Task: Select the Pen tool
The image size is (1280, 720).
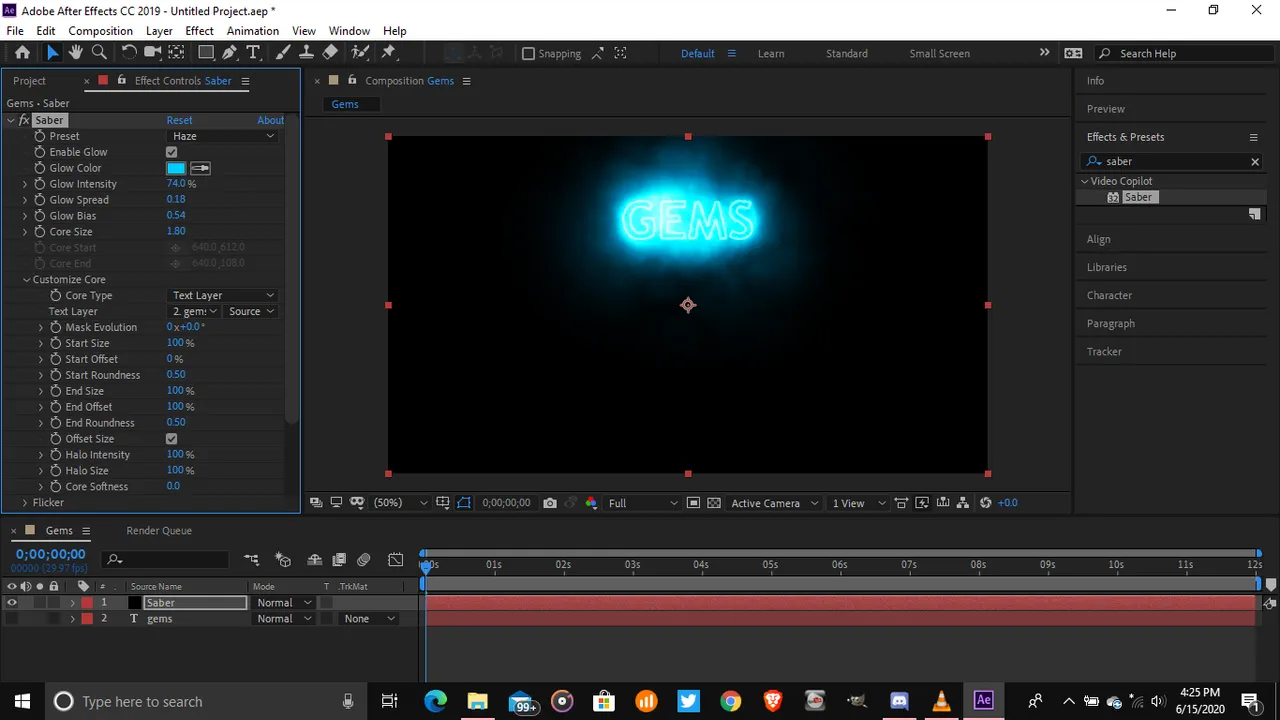Action: pos(230,53)
